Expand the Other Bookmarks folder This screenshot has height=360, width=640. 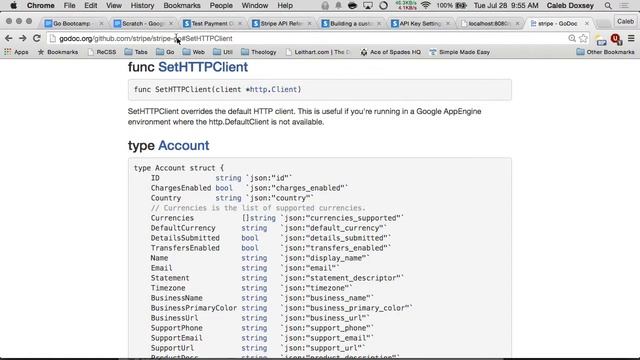click(606, 52)
